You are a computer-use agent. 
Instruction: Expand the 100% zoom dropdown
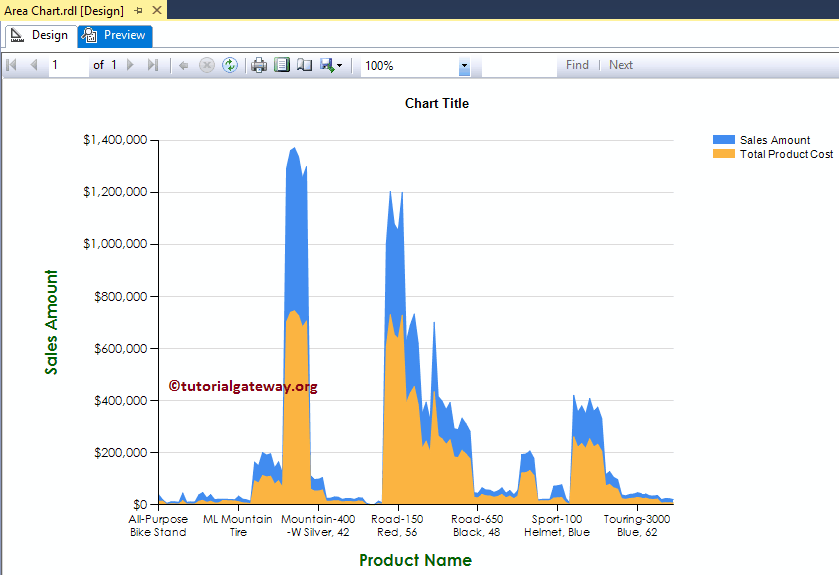pos(464,66)
